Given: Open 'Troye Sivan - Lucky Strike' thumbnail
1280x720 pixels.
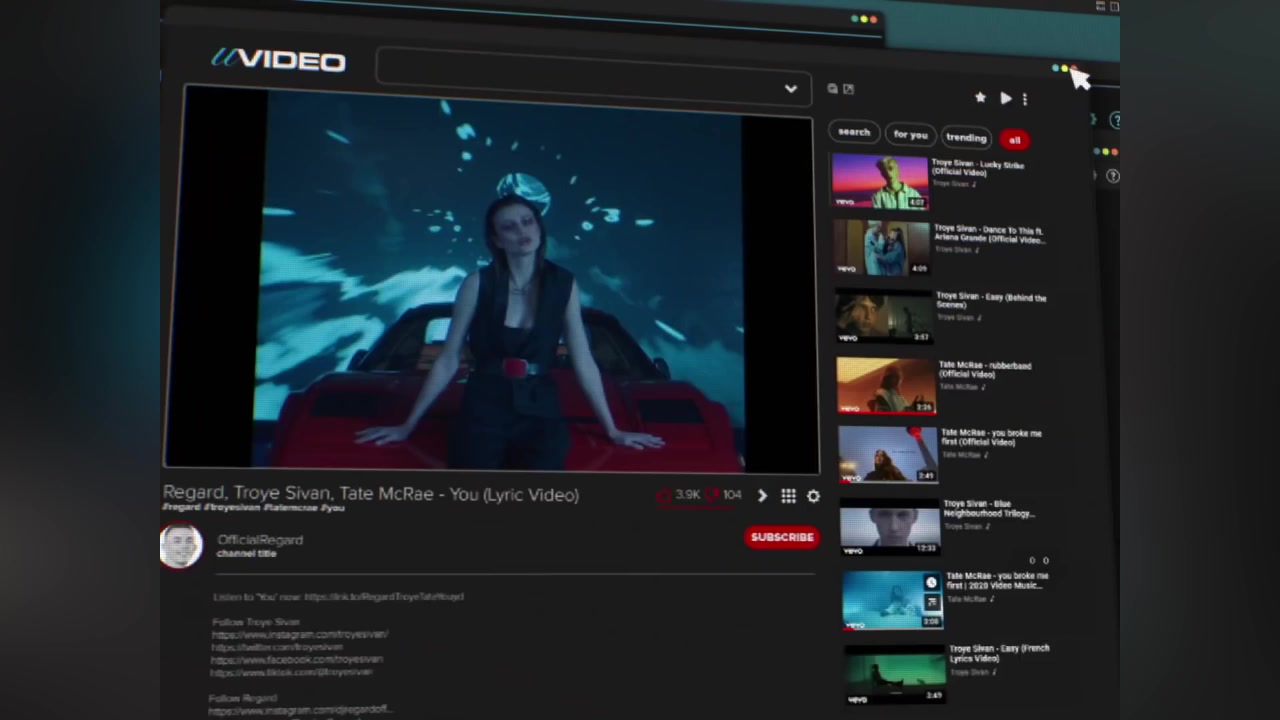Looking at the screenshot, I should pos(880,181).
